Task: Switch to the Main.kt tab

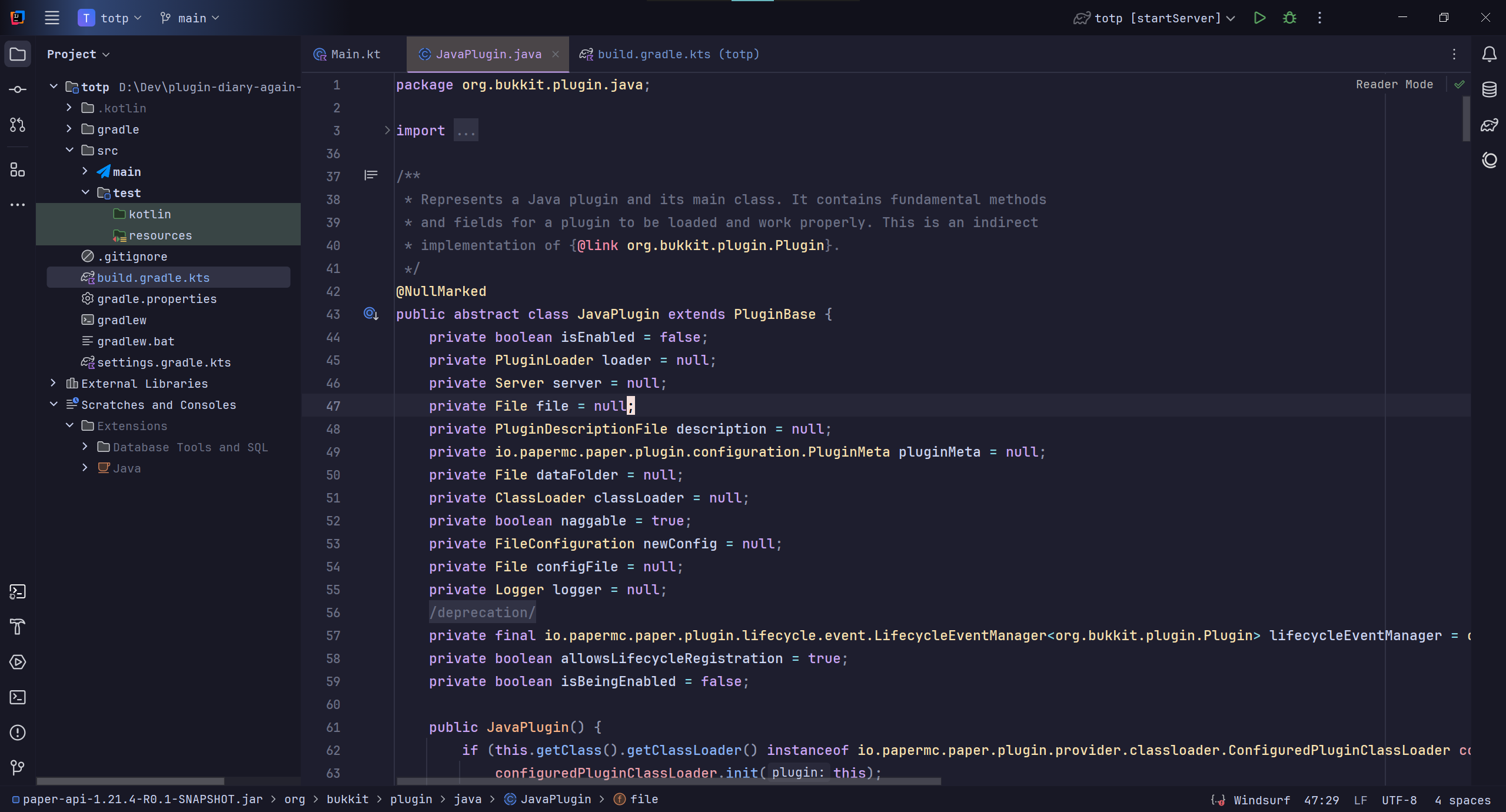Action: click(355, 54)
